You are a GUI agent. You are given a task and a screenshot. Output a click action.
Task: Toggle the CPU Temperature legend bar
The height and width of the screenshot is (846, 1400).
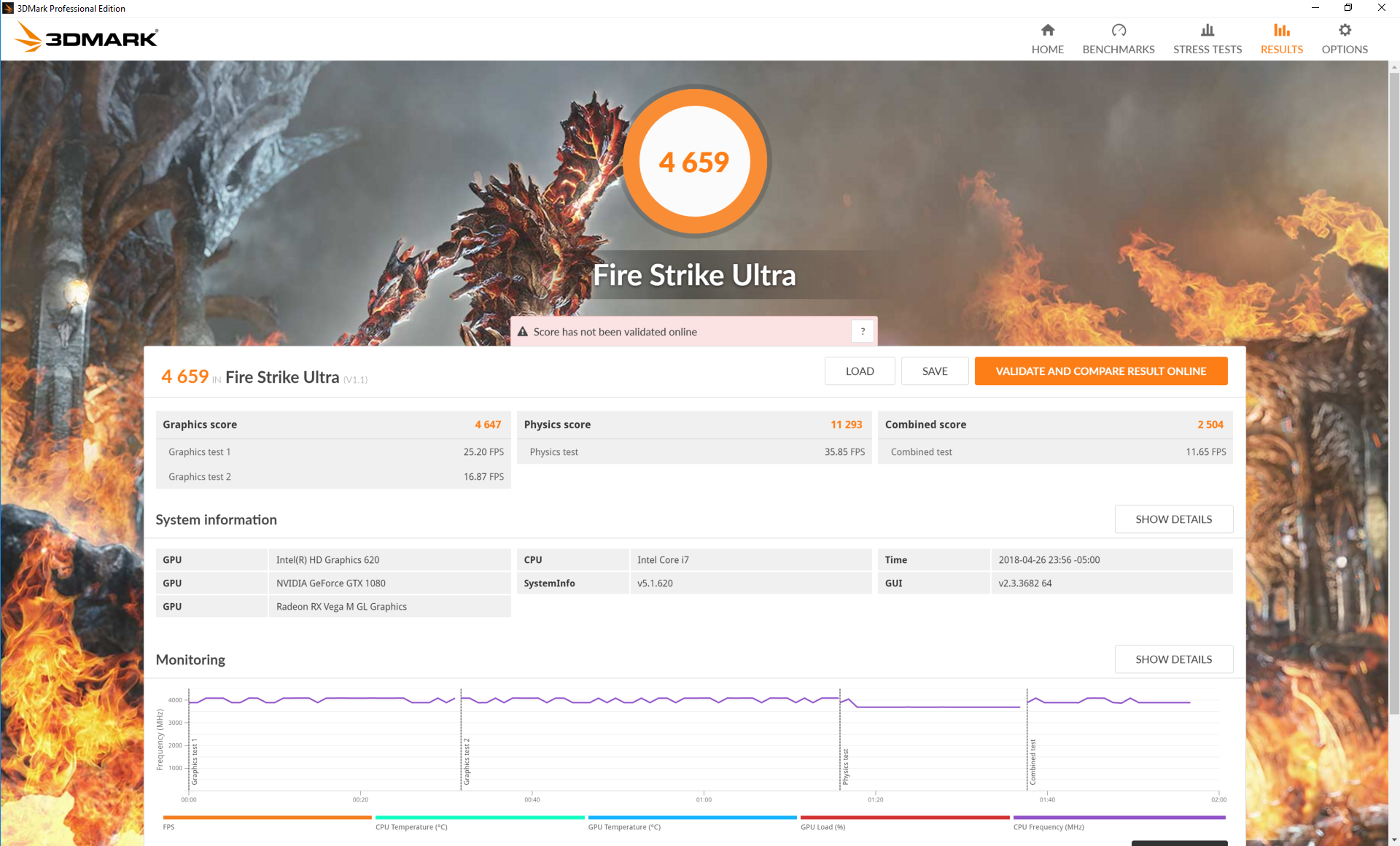pos(479,818)
